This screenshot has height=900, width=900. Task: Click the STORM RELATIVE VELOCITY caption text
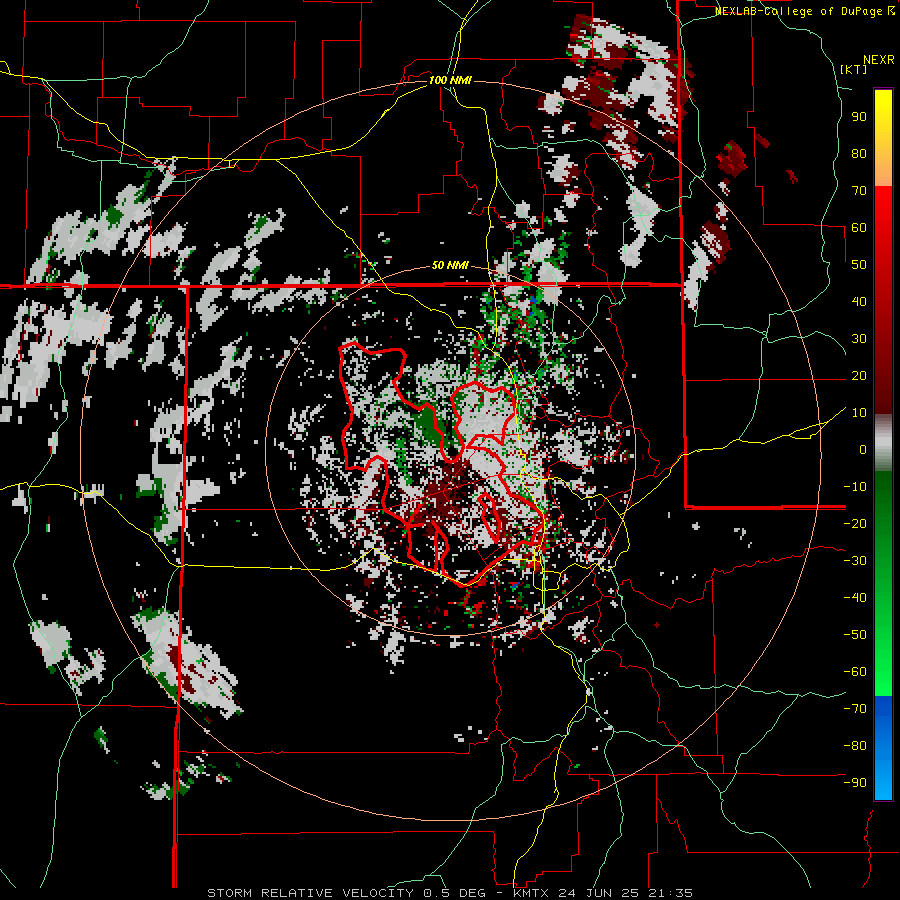(310, 893)
